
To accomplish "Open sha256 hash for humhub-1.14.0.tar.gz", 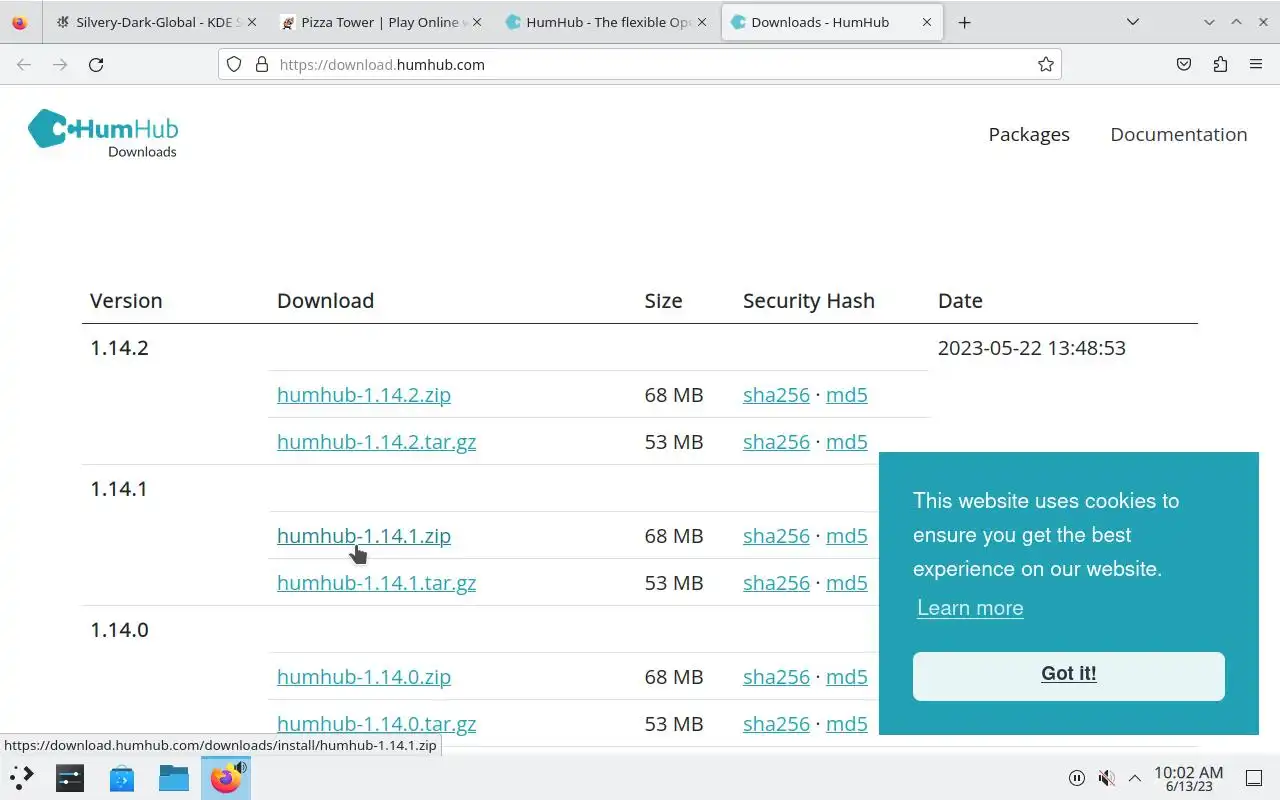I will (776, 724).
